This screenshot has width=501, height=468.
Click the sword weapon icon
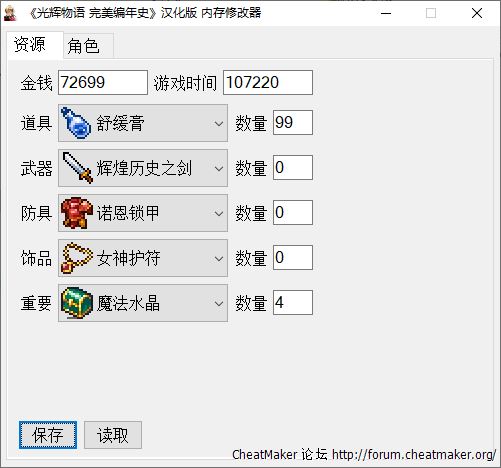click(77, 168)
